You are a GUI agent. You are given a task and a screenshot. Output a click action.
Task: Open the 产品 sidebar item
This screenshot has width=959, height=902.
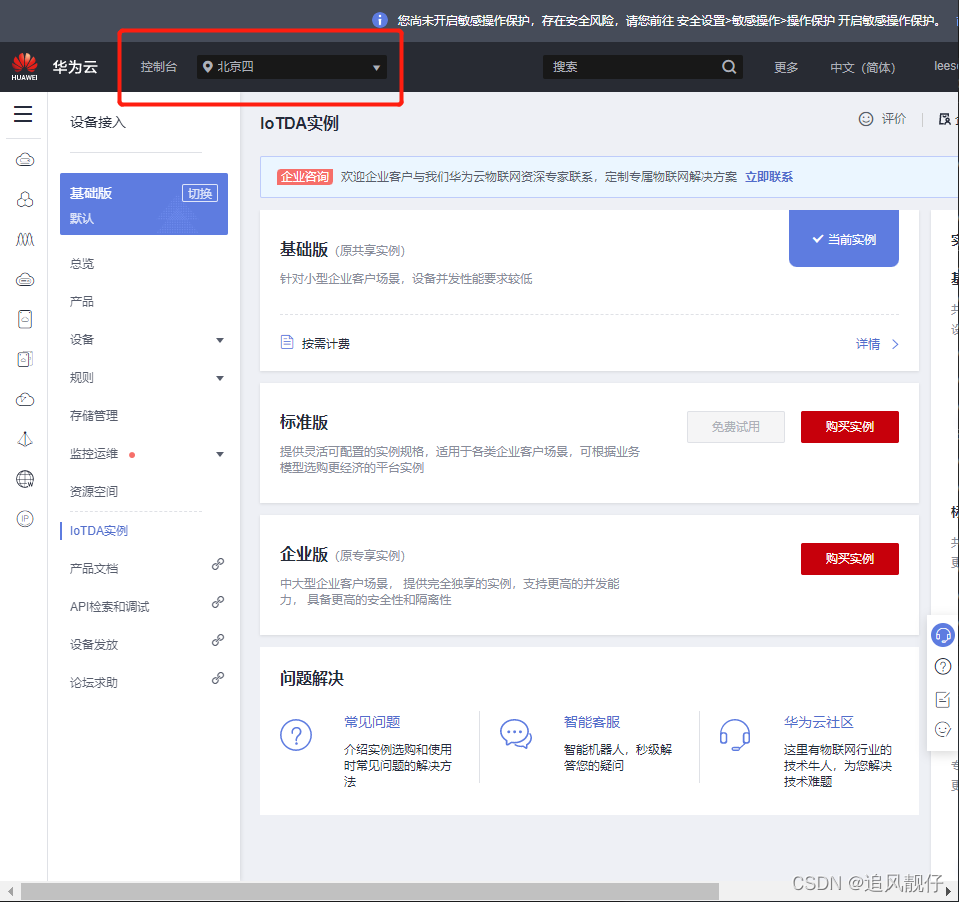(82, 301)
